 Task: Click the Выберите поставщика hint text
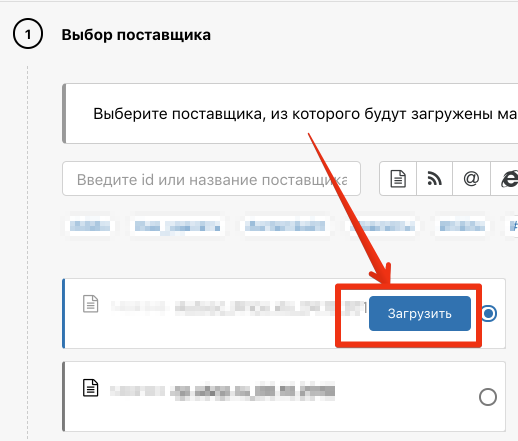point(305,114)
